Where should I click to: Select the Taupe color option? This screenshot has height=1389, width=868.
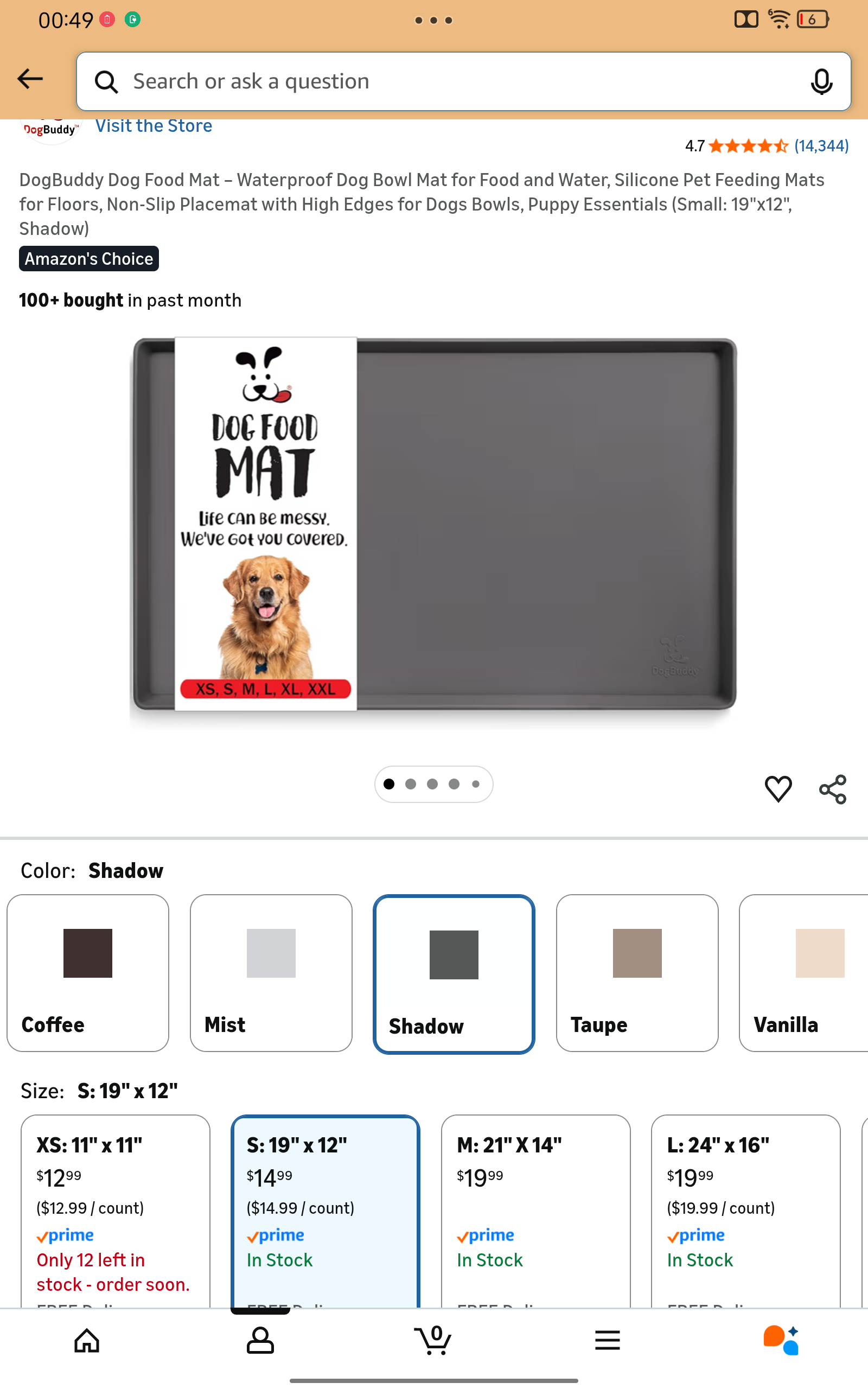tap(637, 973)
